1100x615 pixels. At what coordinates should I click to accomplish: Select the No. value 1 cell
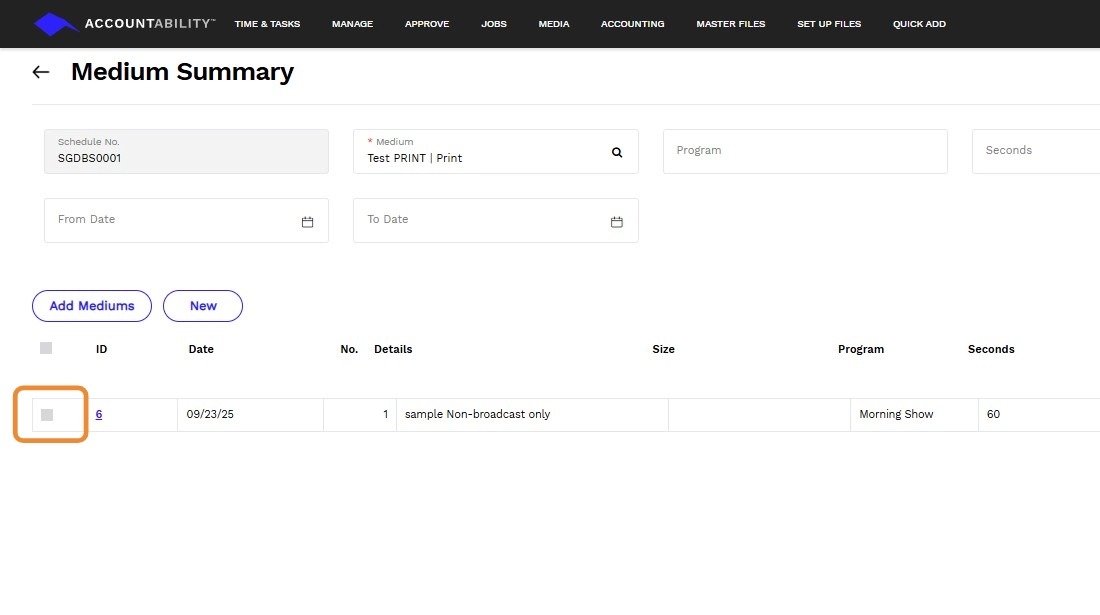pos(360,414)
